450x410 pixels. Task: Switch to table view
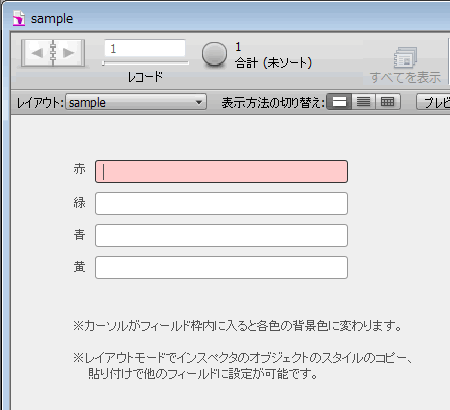coord(387,102)
